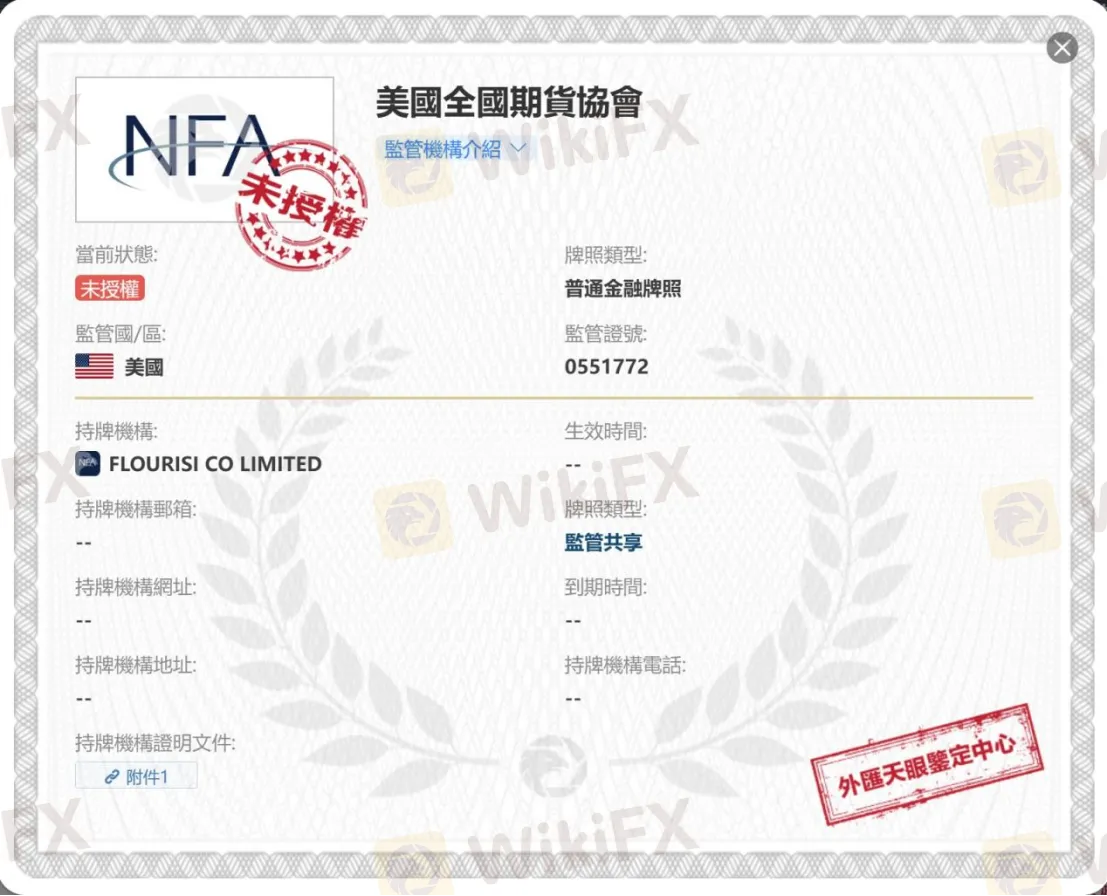Click the NFA logo image

coord(204,149)
